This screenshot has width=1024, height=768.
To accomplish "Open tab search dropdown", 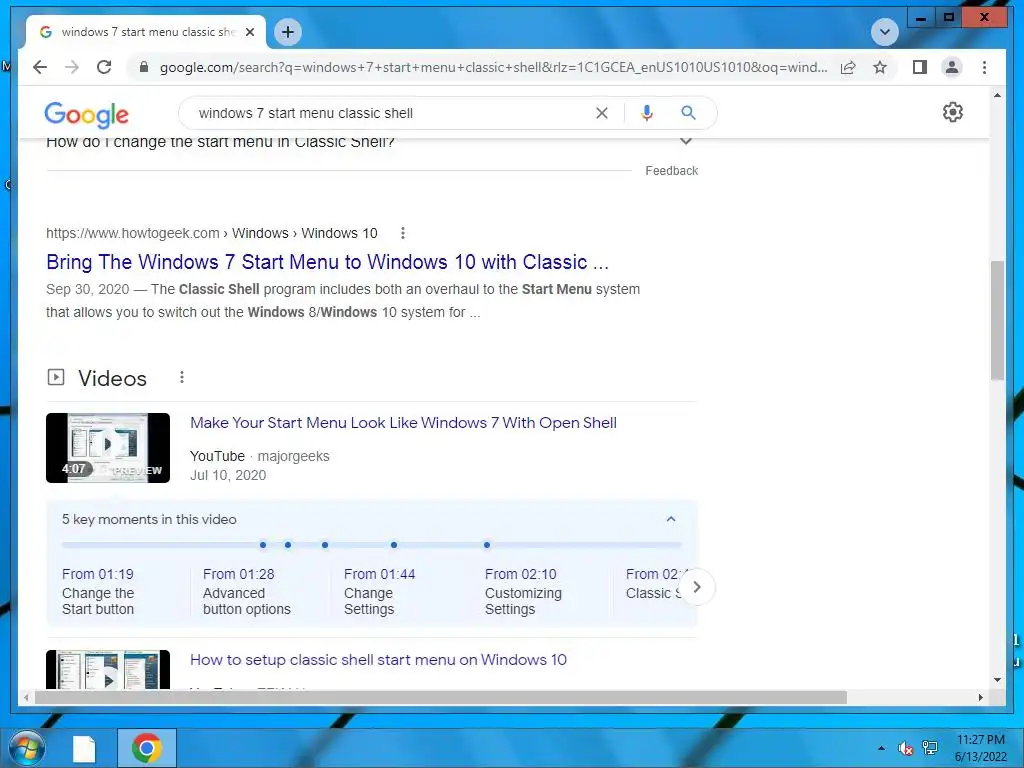I will (x=884, y=32).
